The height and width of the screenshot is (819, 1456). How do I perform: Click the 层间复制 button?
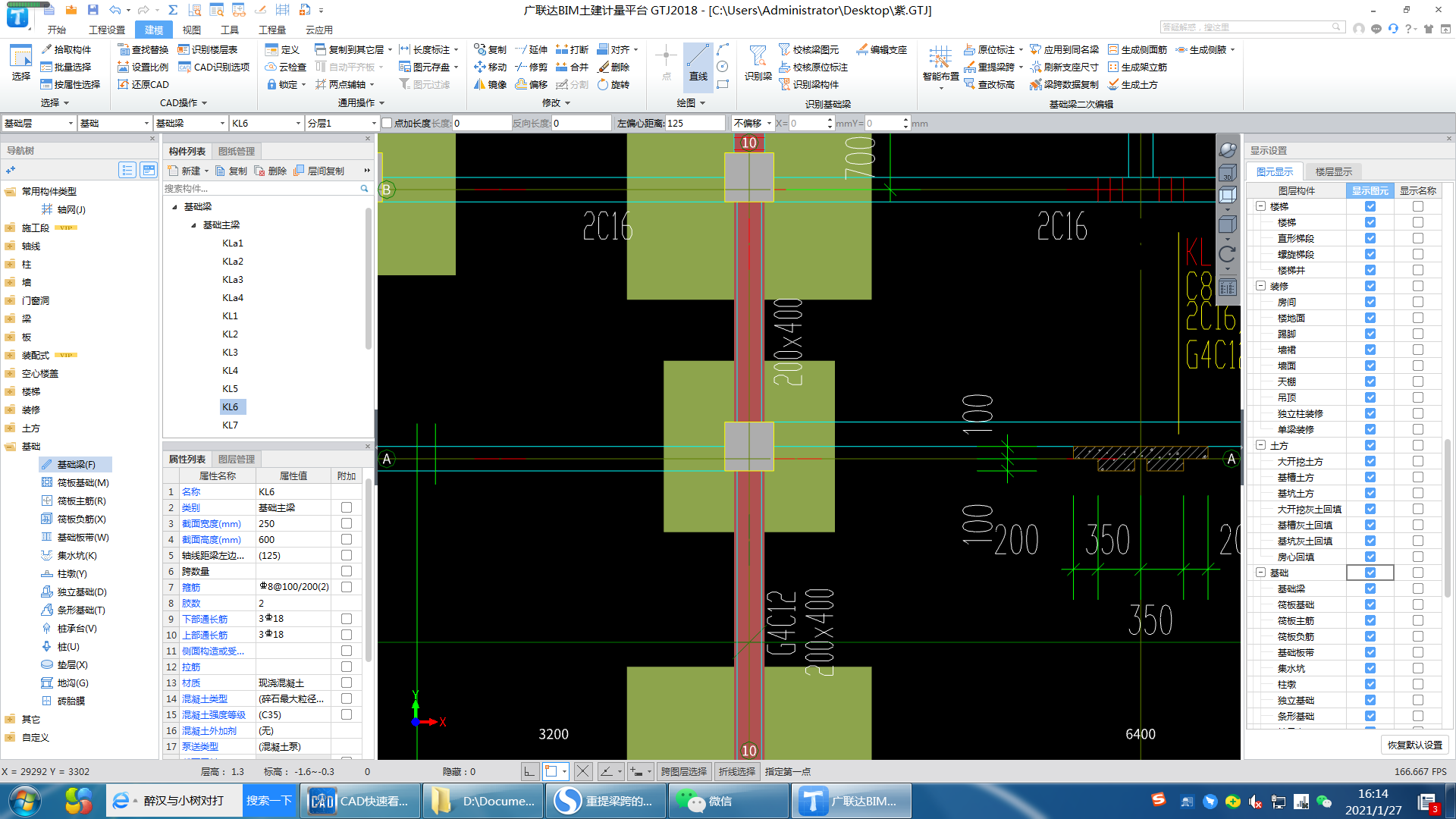click(x=319, y=171)
